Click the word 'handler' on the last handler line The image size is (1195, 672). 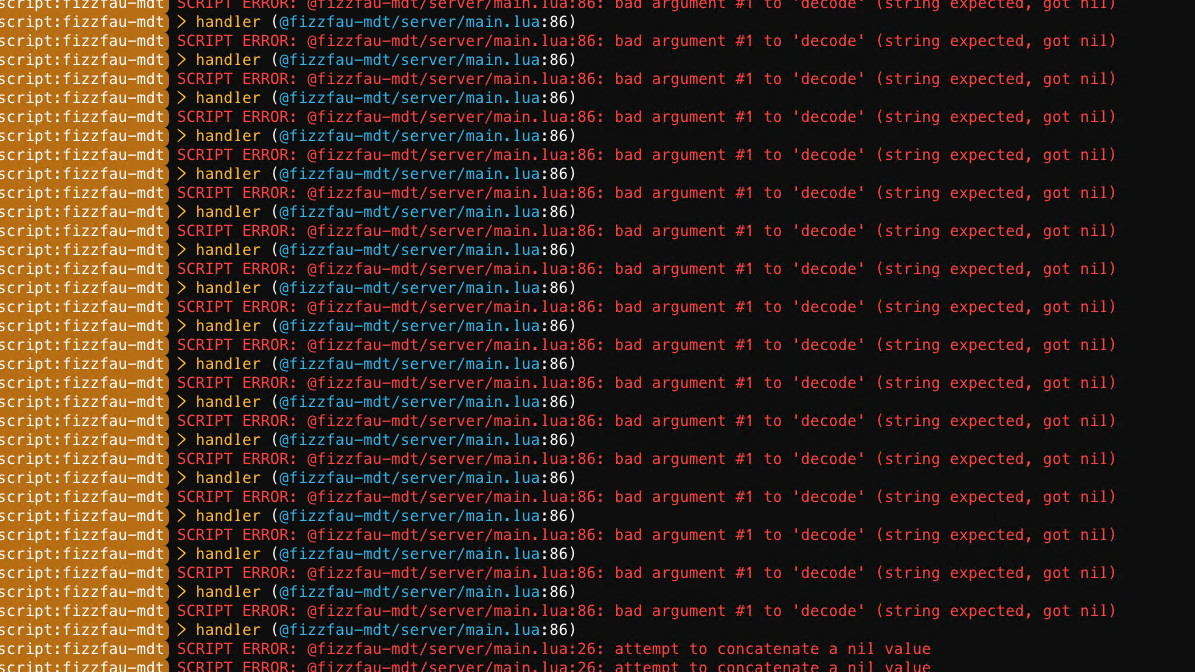tap(228, 630)
